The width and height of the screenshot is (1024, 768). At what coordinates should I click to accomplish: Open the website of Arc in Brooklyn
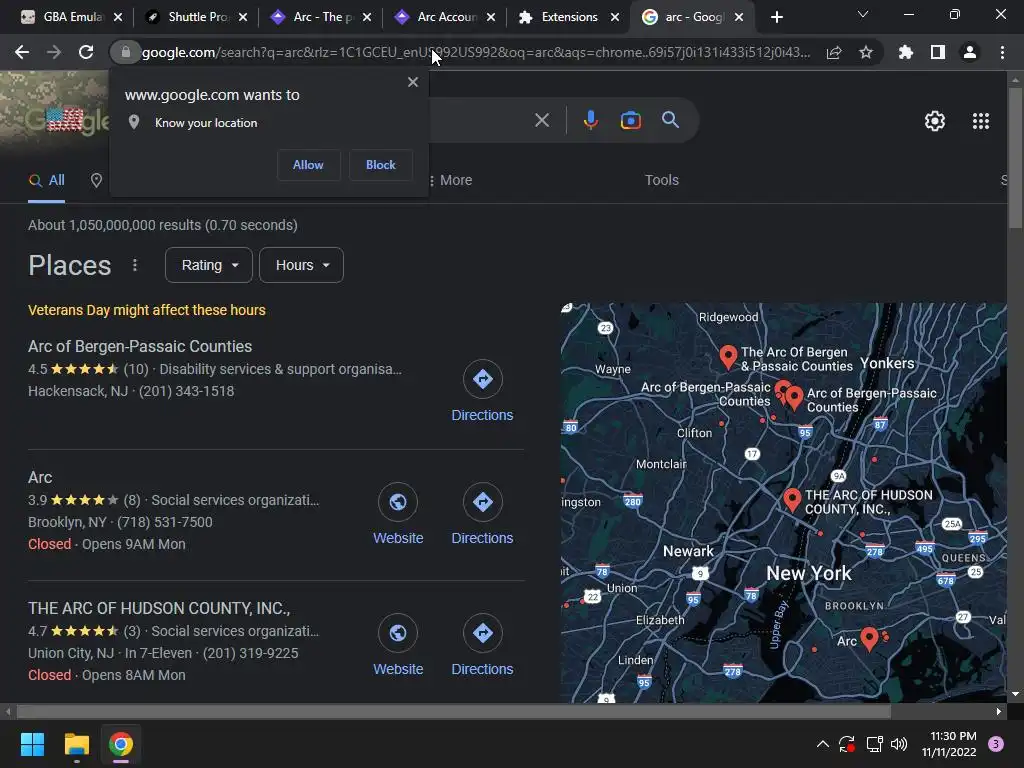[x=398, y=514]
